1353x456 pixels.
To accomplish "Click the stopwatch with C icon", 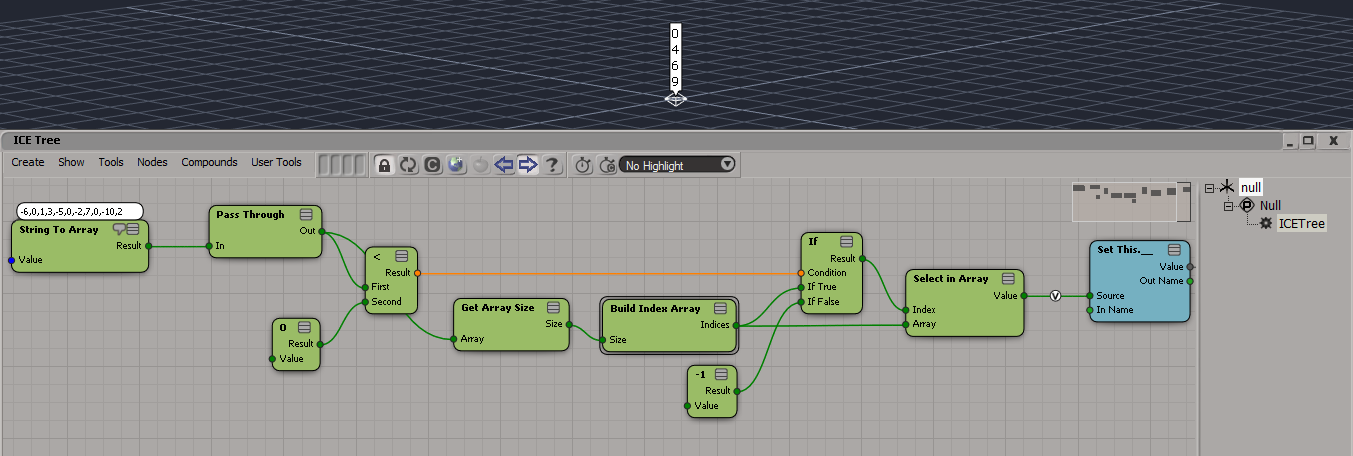I will coord(607,165).
